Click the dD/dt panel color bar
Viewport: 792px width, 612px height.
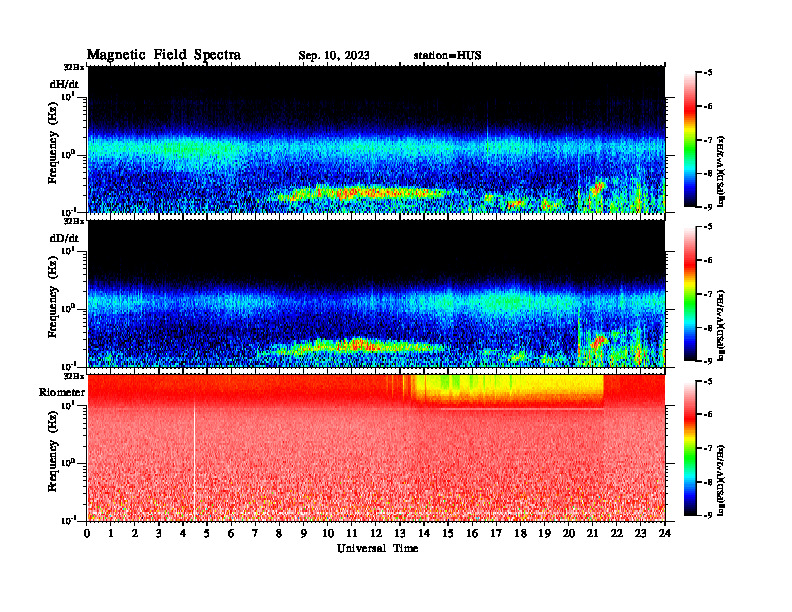(x=690, y=294)
